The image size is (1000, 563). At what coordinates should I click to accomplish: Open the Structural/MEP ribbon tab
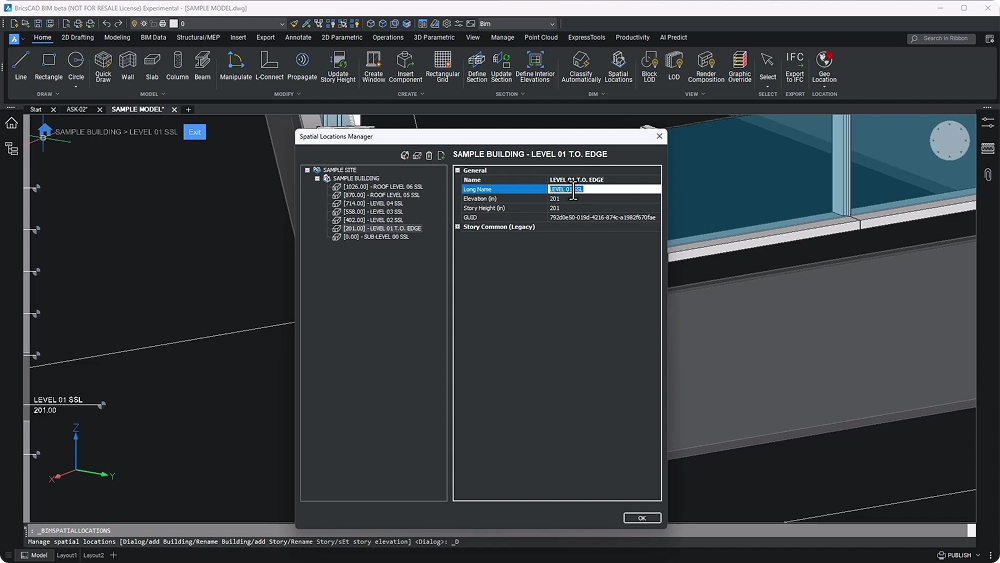(x=198, y=38)
